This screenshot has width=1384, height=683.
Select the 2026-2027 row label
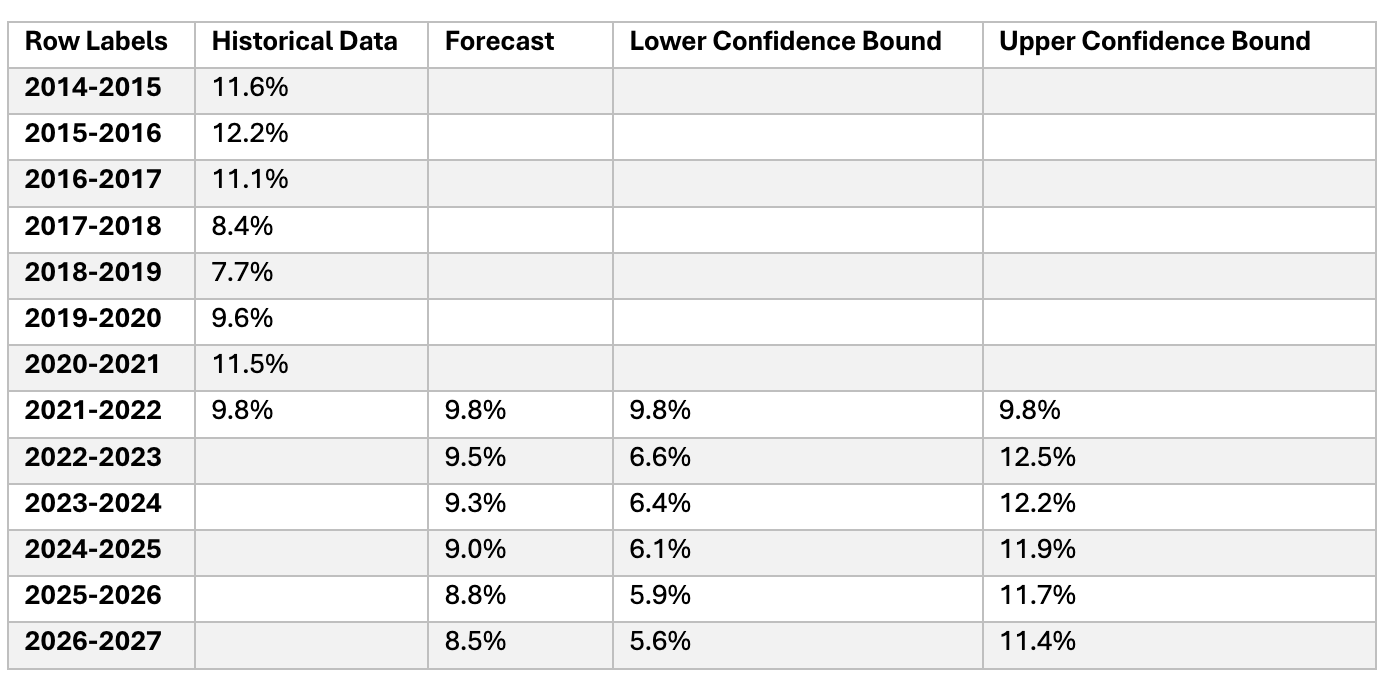[101, 641]
